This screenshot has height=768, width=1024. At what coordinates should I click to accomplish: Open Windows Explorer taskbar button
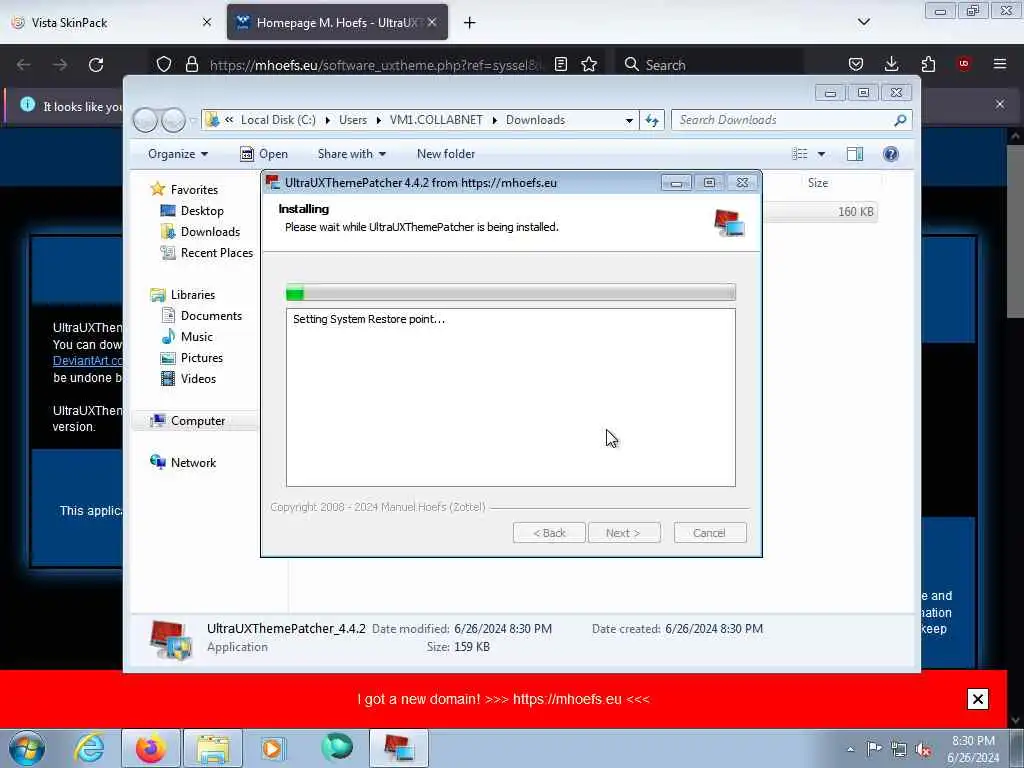(x=212, y=748)
